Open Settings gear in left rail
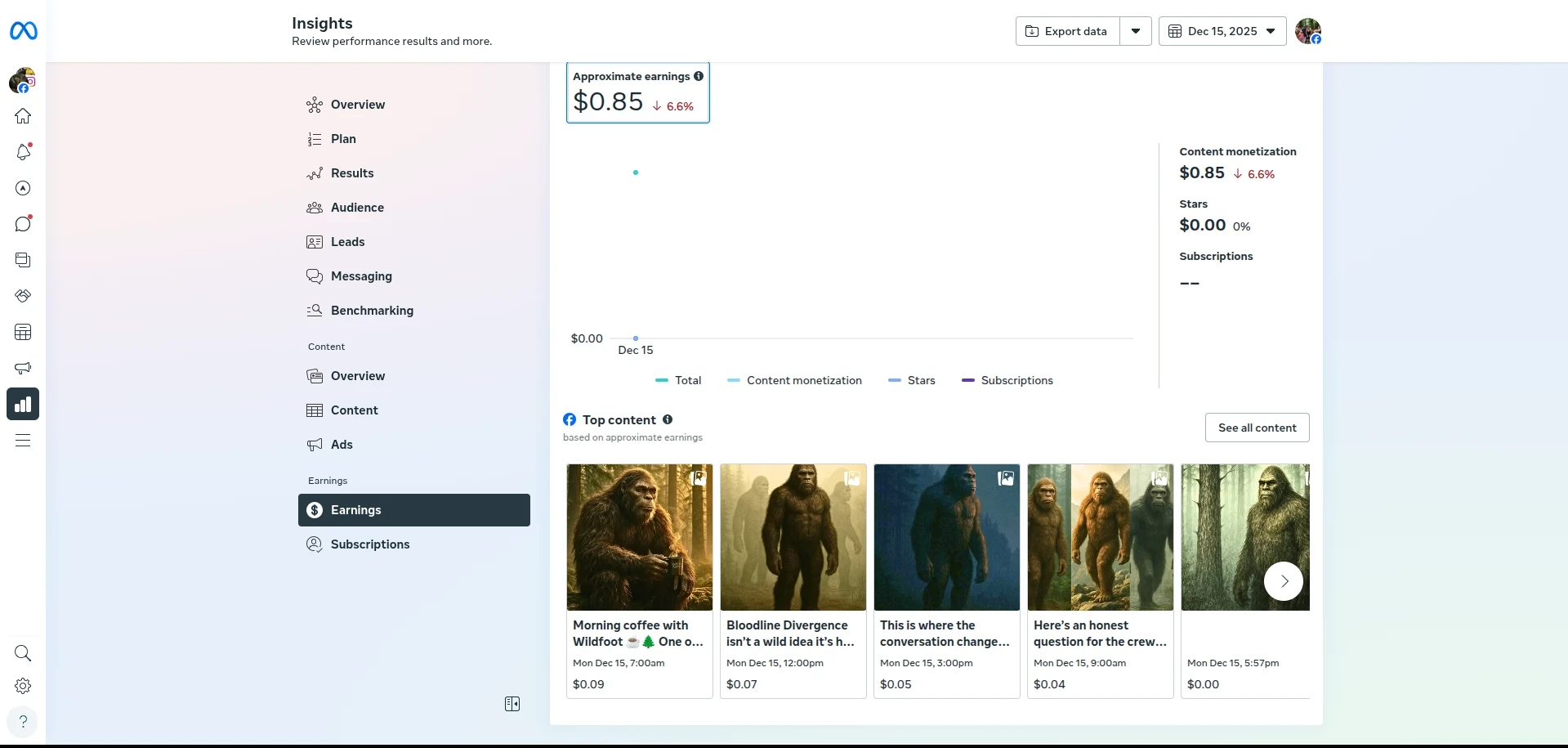Screen dimensions: 1568x748 [23, 686]
